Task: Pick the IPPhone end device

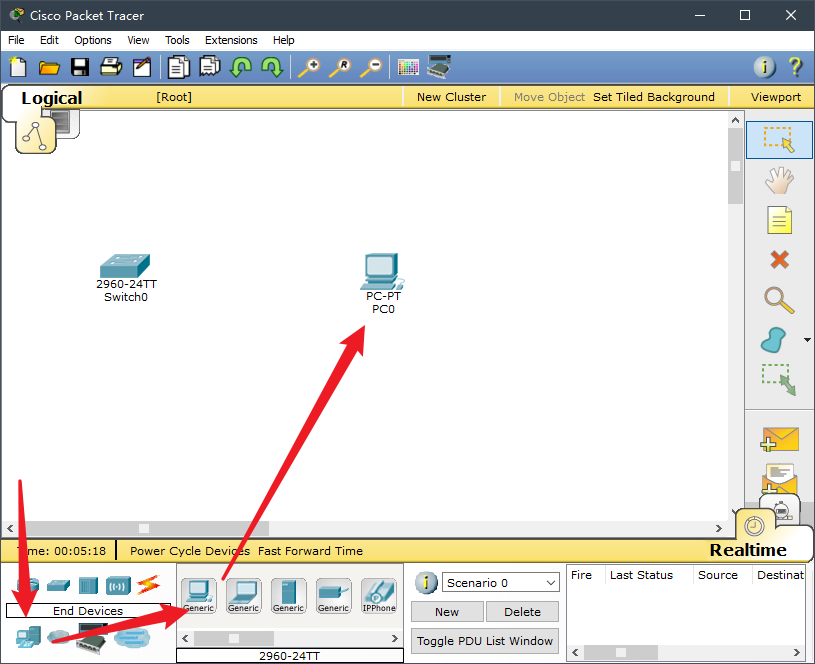Action: pos(379,595)
